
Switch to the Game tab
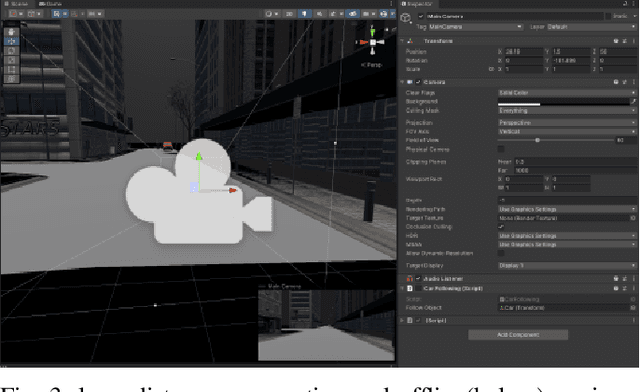(x=50, y=4)
